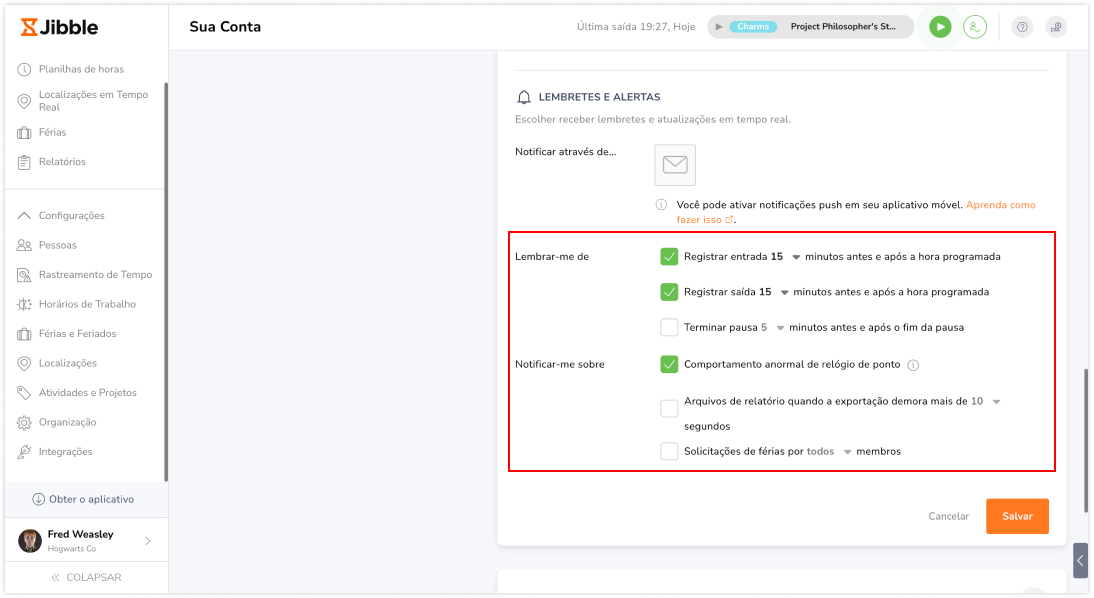Image resolution: width=1094 pixels, height=598 pixels.
Task: Open the help icon in the header
Action: pyautogui.click(x=1021, y=27)
